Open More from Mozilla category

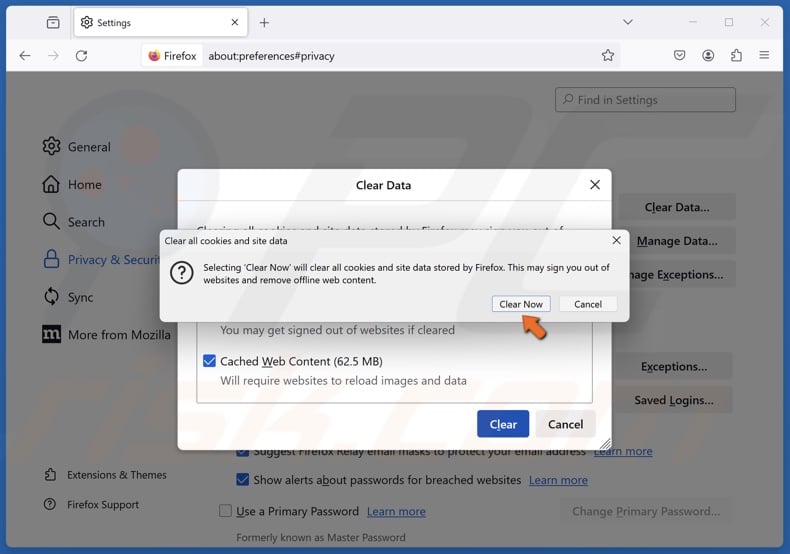point(106,334)
